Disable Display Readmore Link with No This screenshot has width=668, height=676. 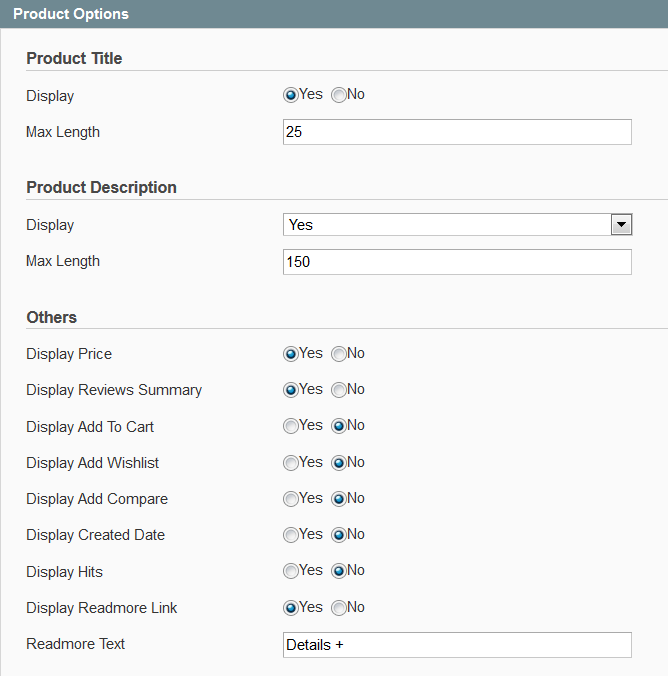[x=339, y=608]
